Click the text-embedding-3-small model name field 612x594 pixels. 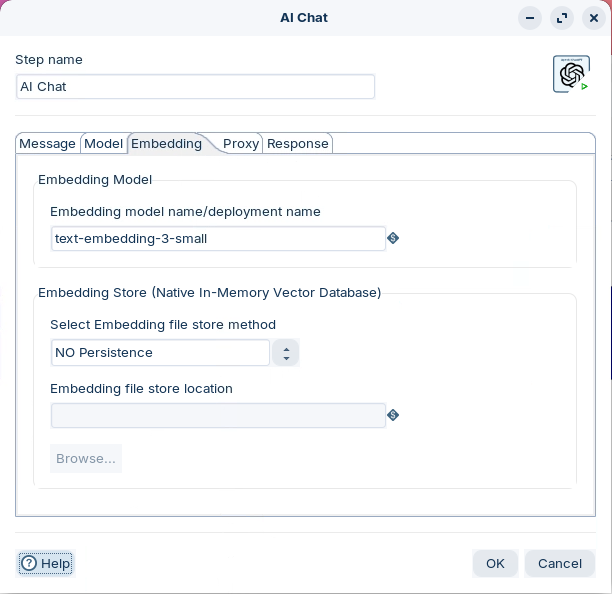218,238
